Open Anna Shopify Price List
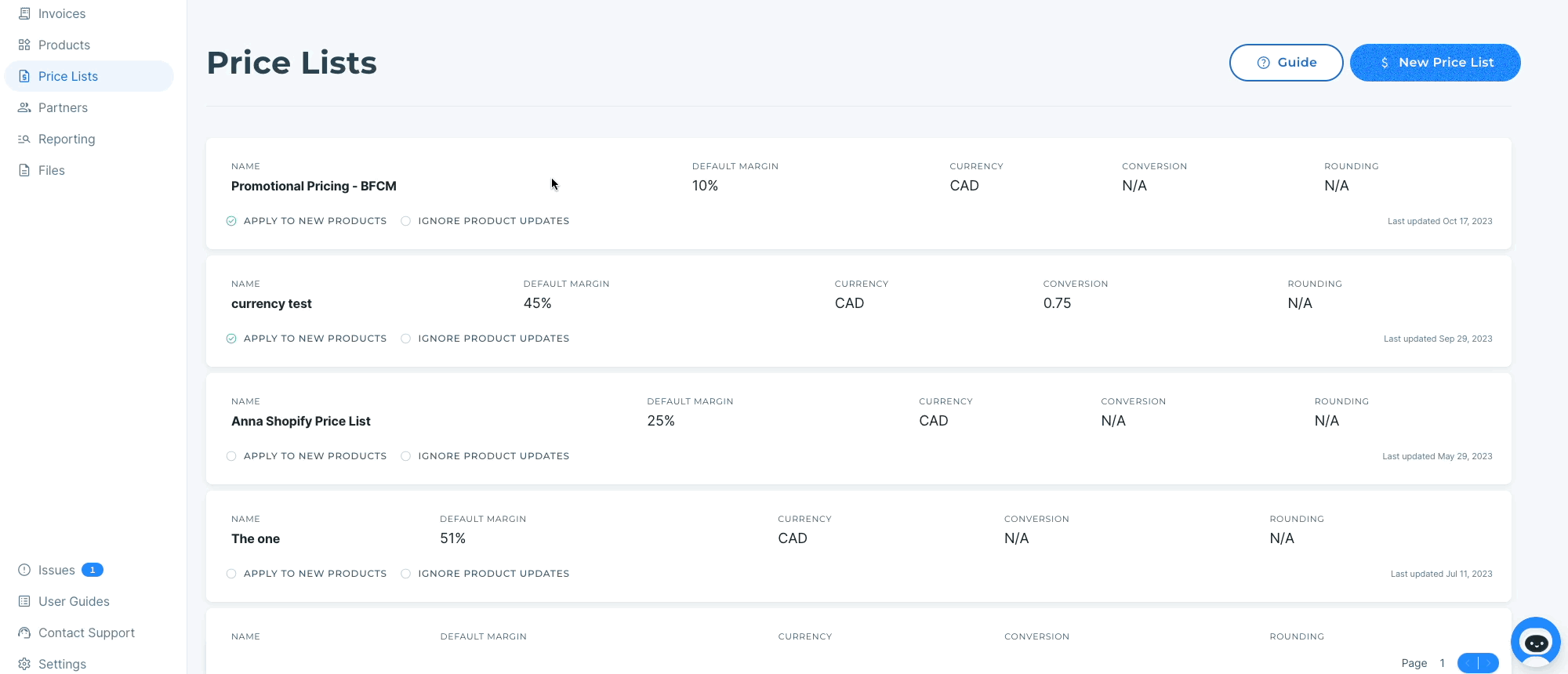 click(x=301, y=421)
